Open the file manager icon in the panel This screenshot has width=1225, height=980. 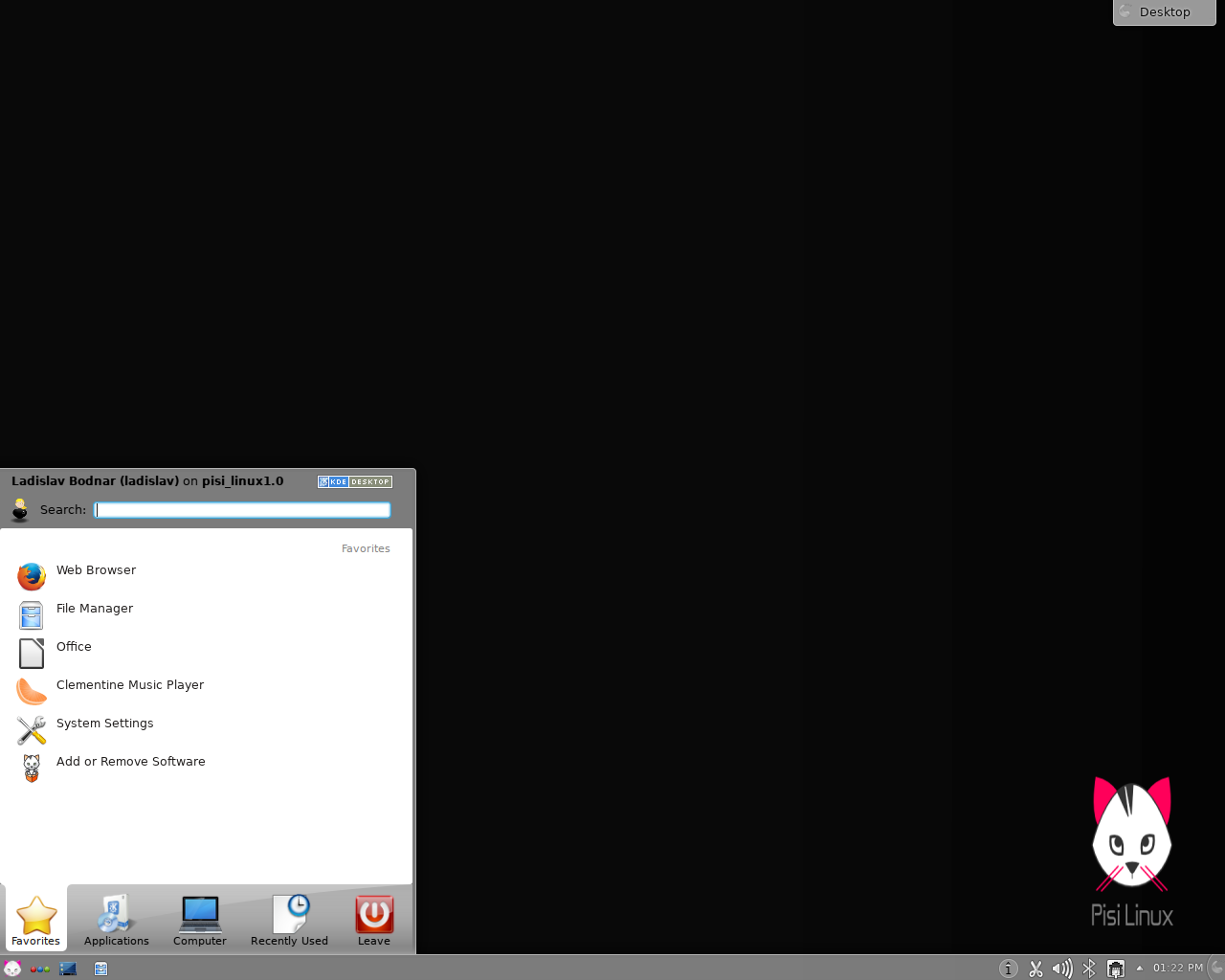[x=100, y=969]
